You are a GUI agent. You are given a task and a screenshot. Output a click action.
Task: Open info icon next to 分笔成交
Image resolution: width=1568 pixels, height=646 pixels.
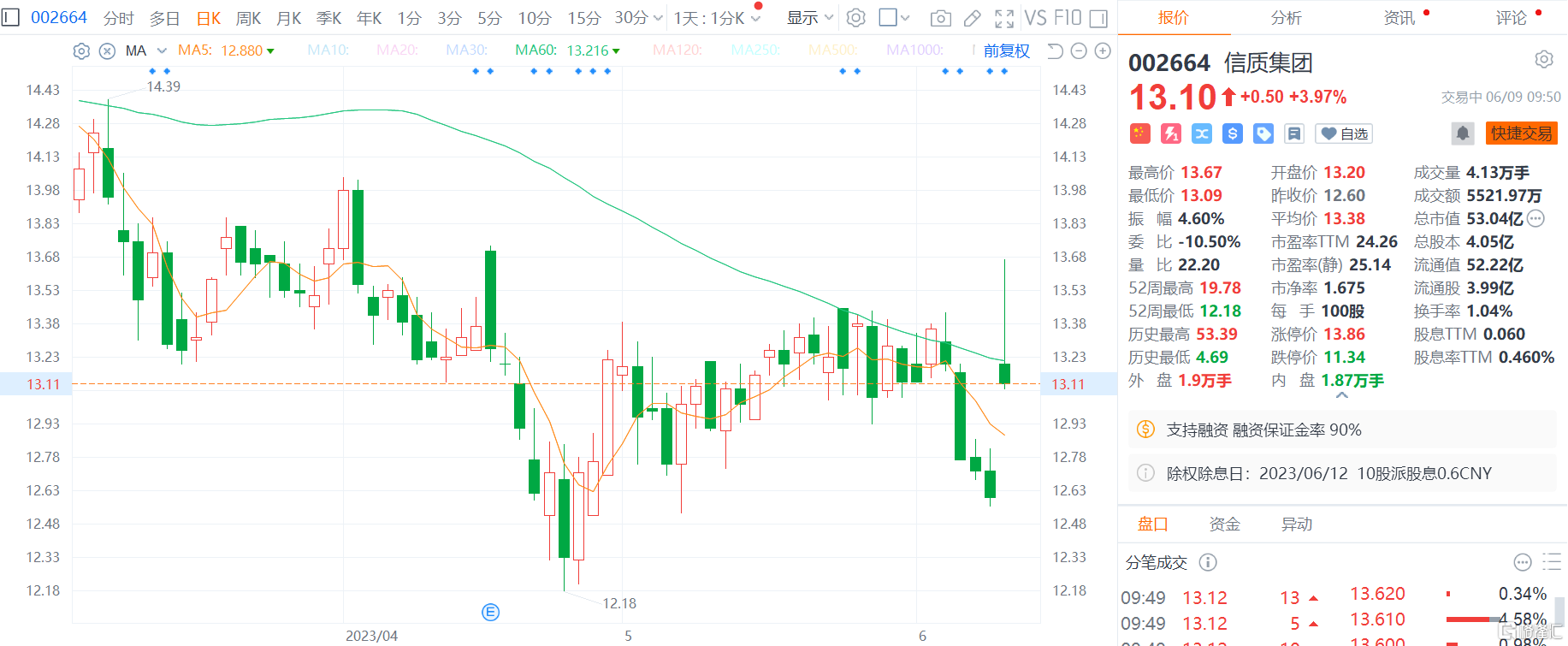point(1208,562)
